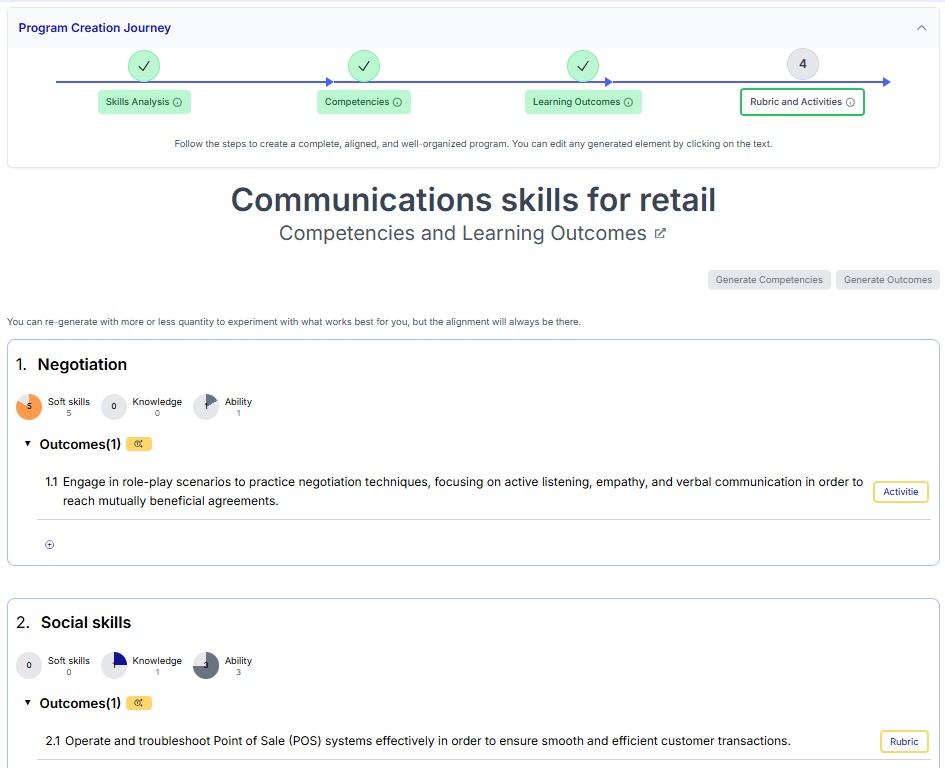Click the Competencies step checkmark circle
945x768 pixels.
click(x=364, y=64)
